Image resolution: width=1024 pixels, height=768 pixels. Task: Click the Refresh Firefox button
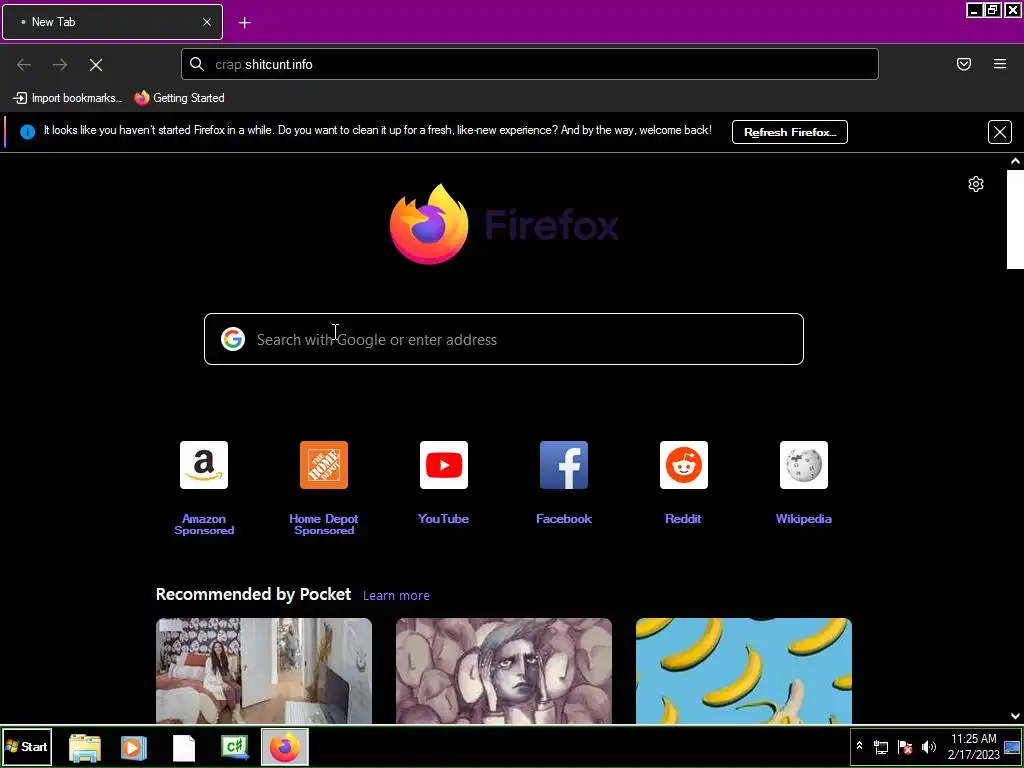[x=790, y=132]
